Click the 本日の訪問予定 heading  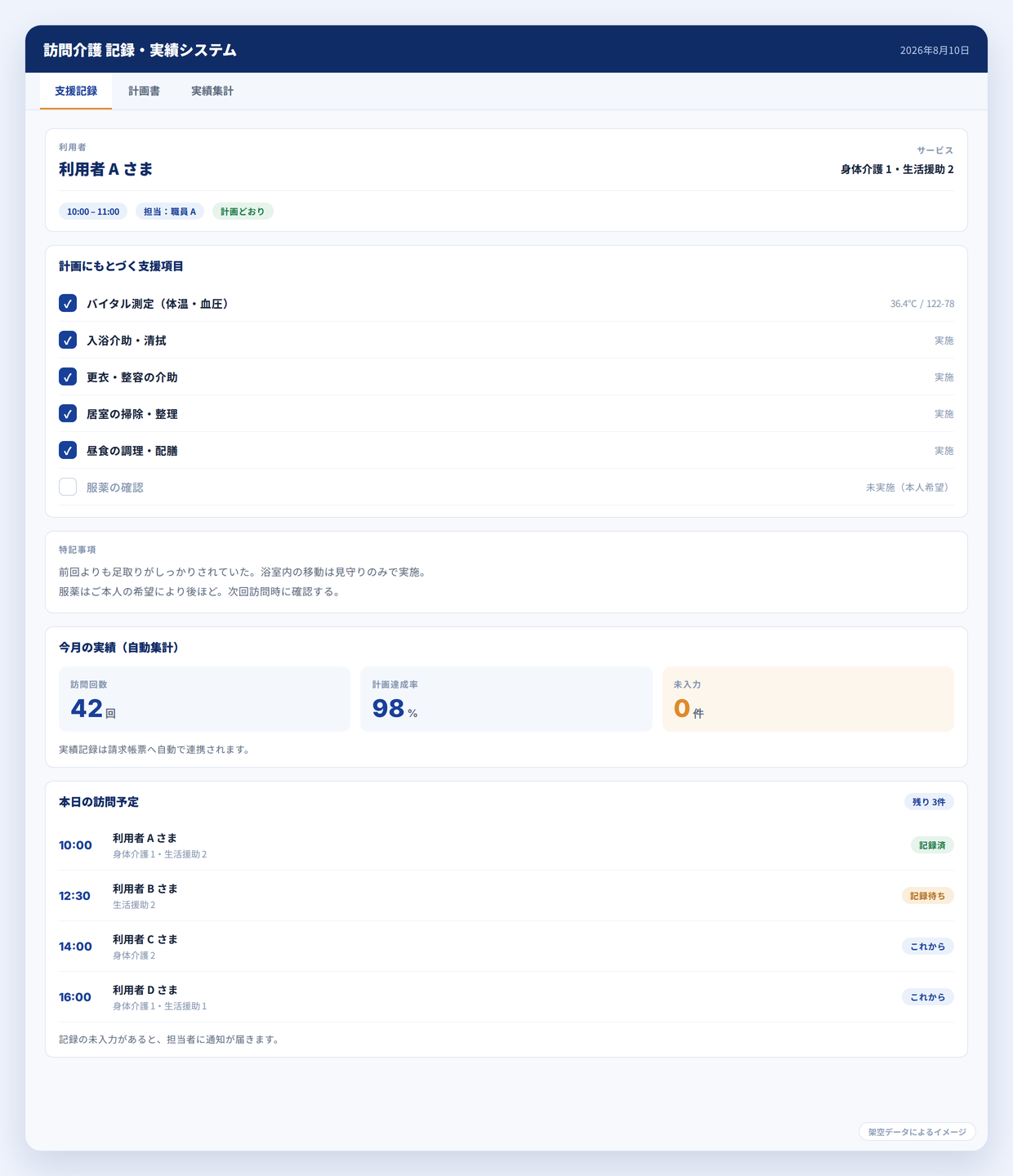click(x=99, y=802)
